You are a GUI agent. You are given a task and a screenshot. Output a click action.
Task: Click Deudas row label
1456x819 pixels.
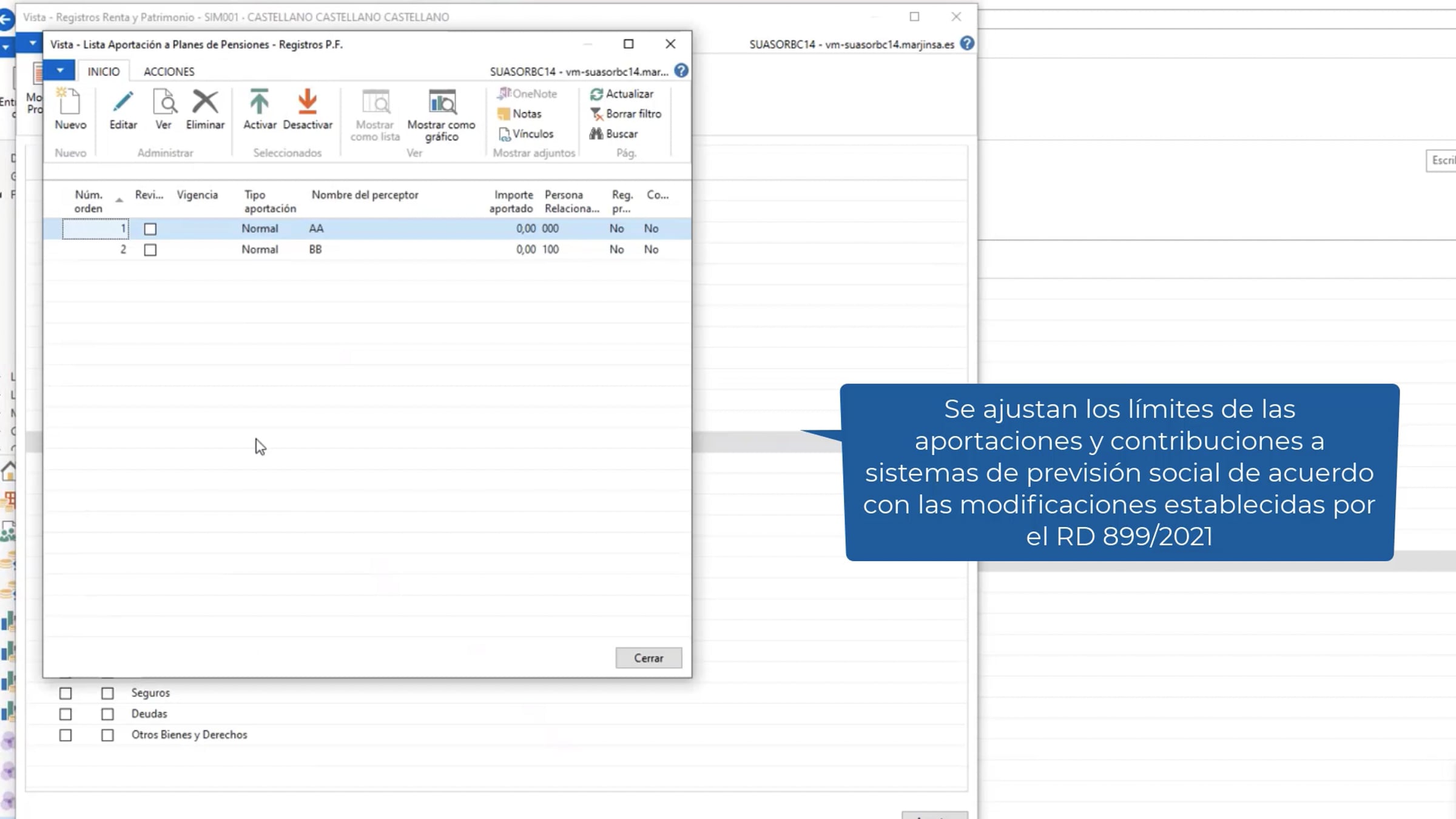click(x=149, y=714)
